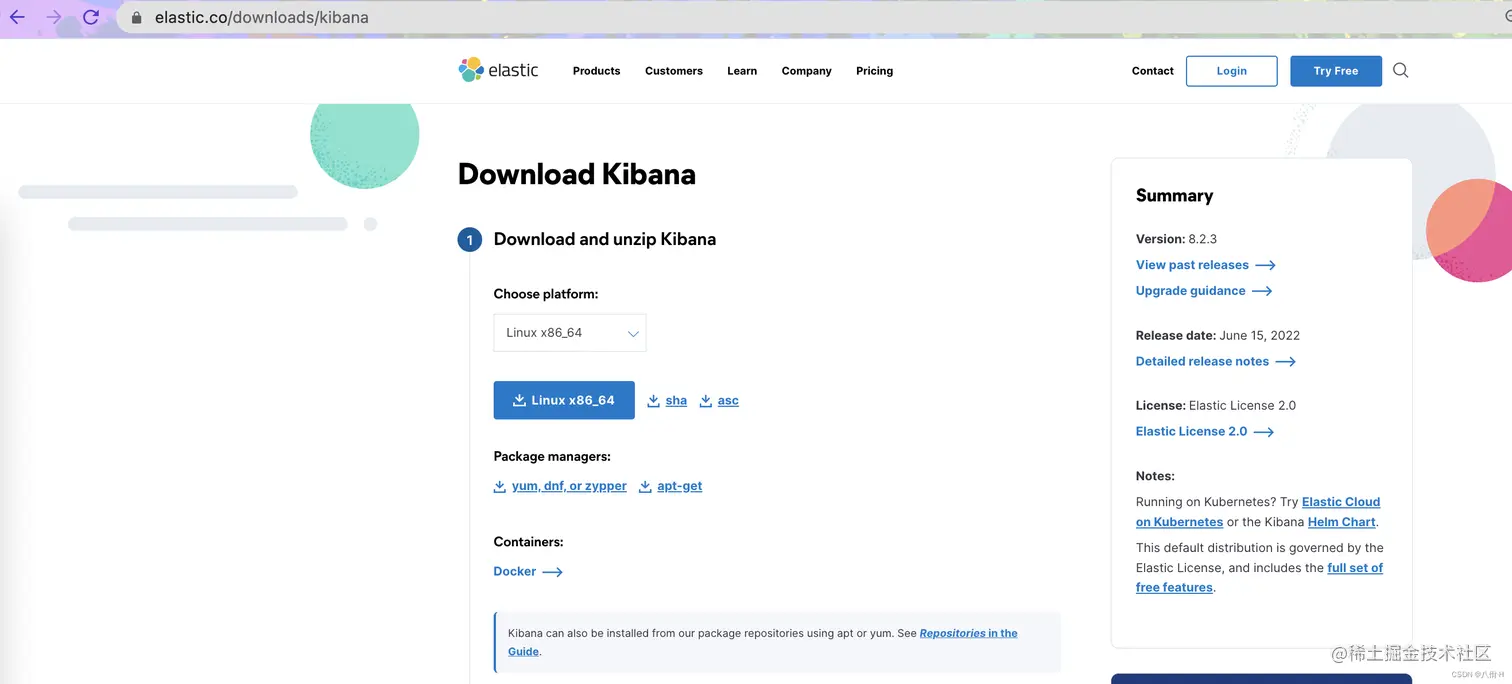Download Kibana with Linux x86_64 button
The image size is (1512, 684).
click(564, 400)
